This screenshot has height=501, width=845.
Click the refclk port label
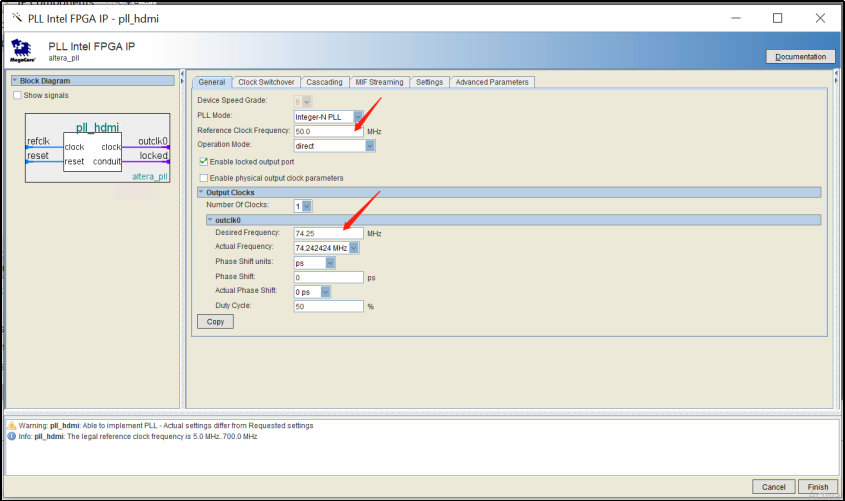point(38,141)
